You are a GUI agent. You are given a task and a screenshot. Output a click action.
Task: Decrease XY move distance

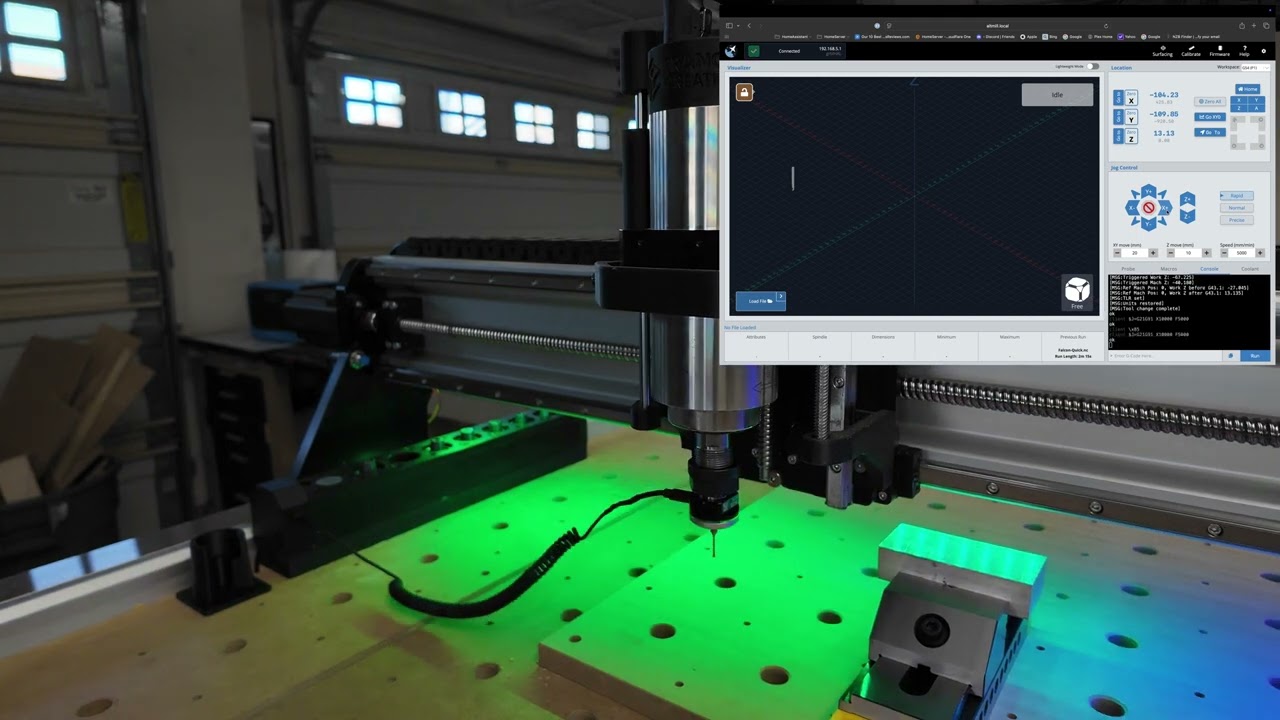(x=1117, y=252)
